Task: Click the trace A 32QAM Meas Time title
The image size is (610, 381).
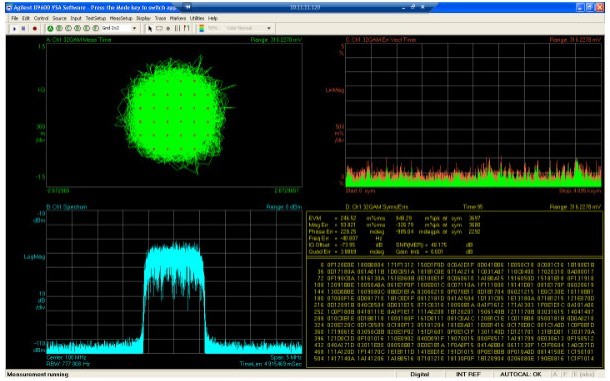Action: point(79,40)
